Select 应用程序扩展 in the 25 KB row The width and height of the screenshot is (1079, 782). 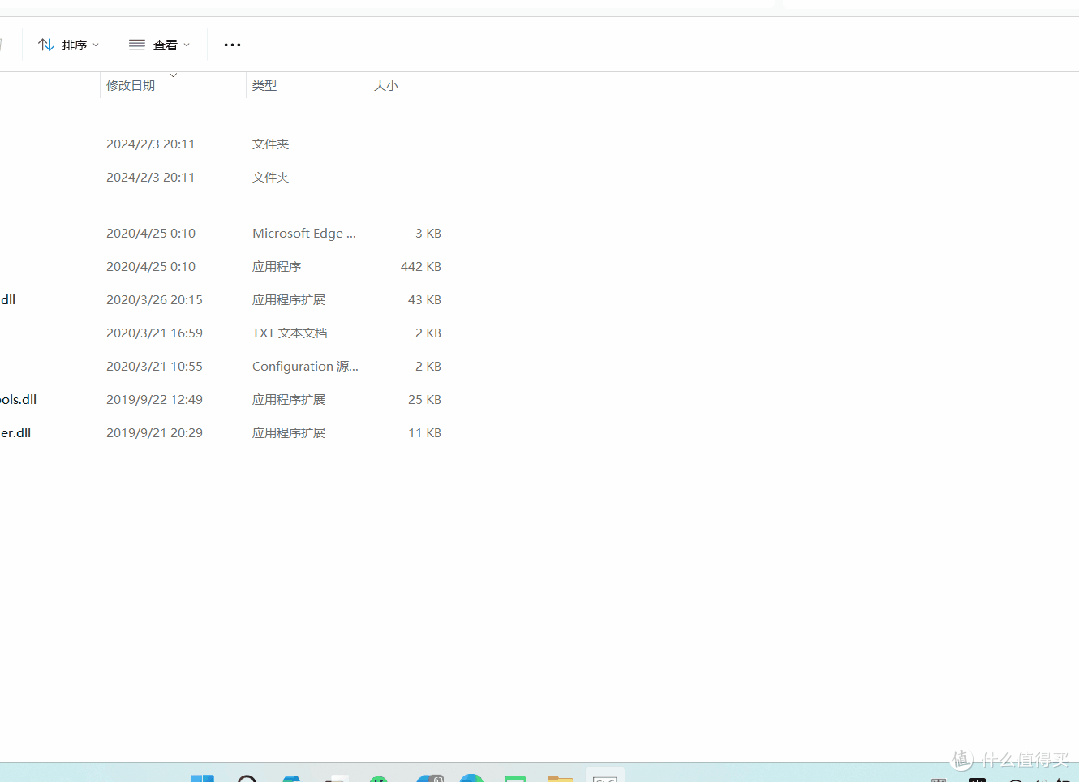(289, 399)
